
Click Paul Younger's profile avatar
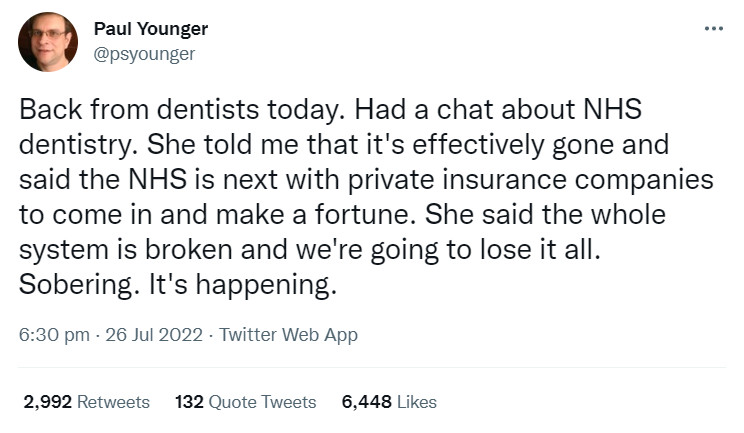click(48, 42)
